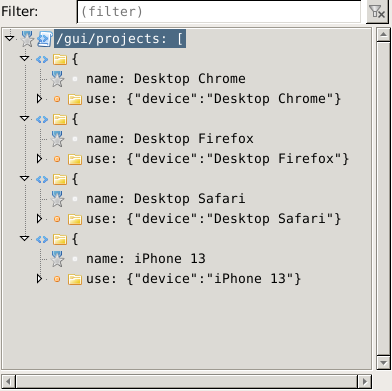Click the horizontal scrollbar left arrow
The width and height of the screenshot is (392, 391).
pos(8,381)
